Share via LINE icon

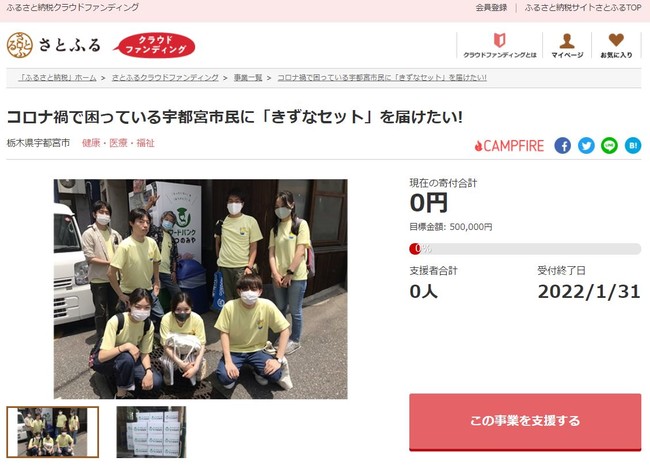tap(609, 145)
